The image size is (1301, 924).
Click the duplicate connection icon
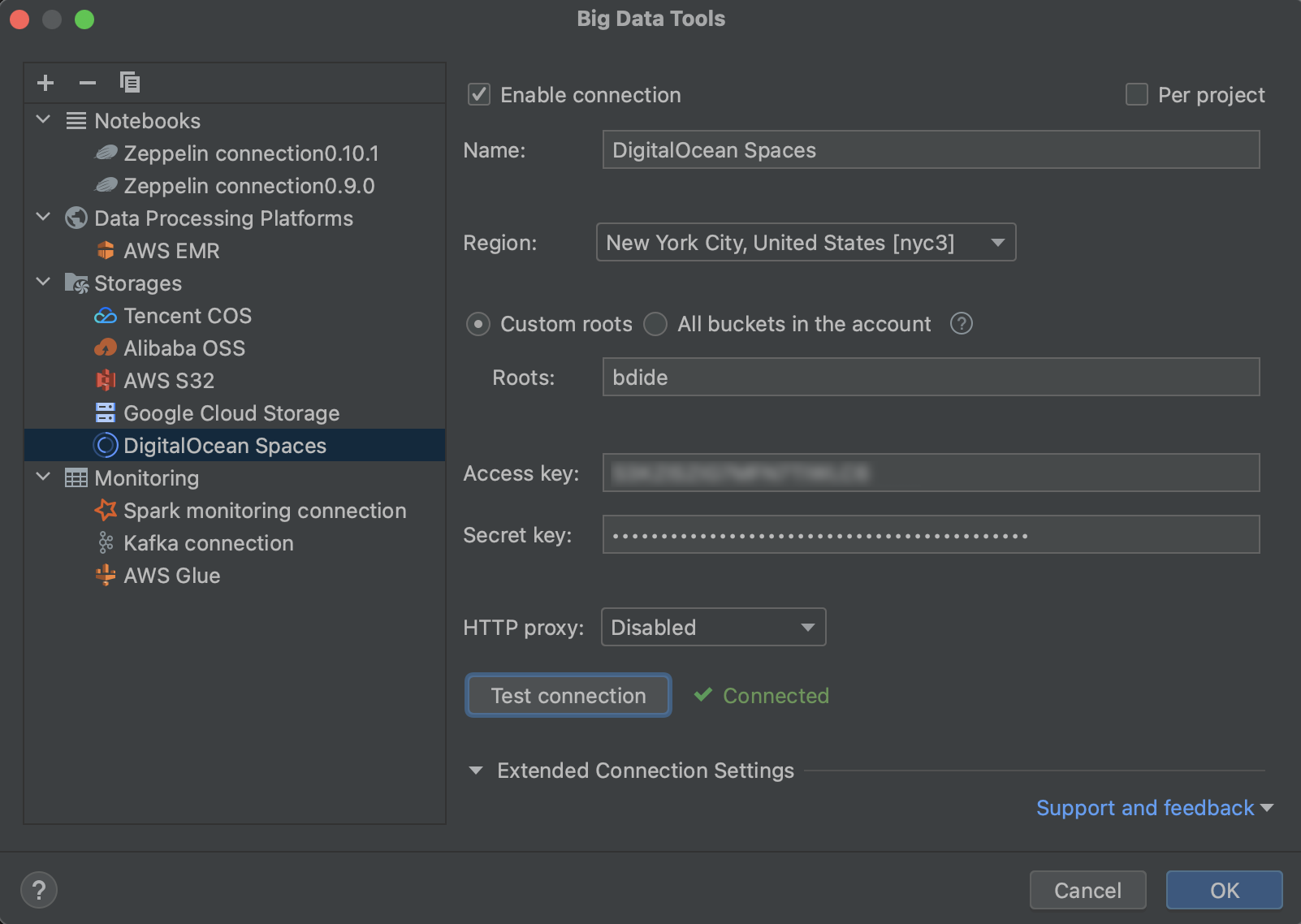(x=130, y=83)
